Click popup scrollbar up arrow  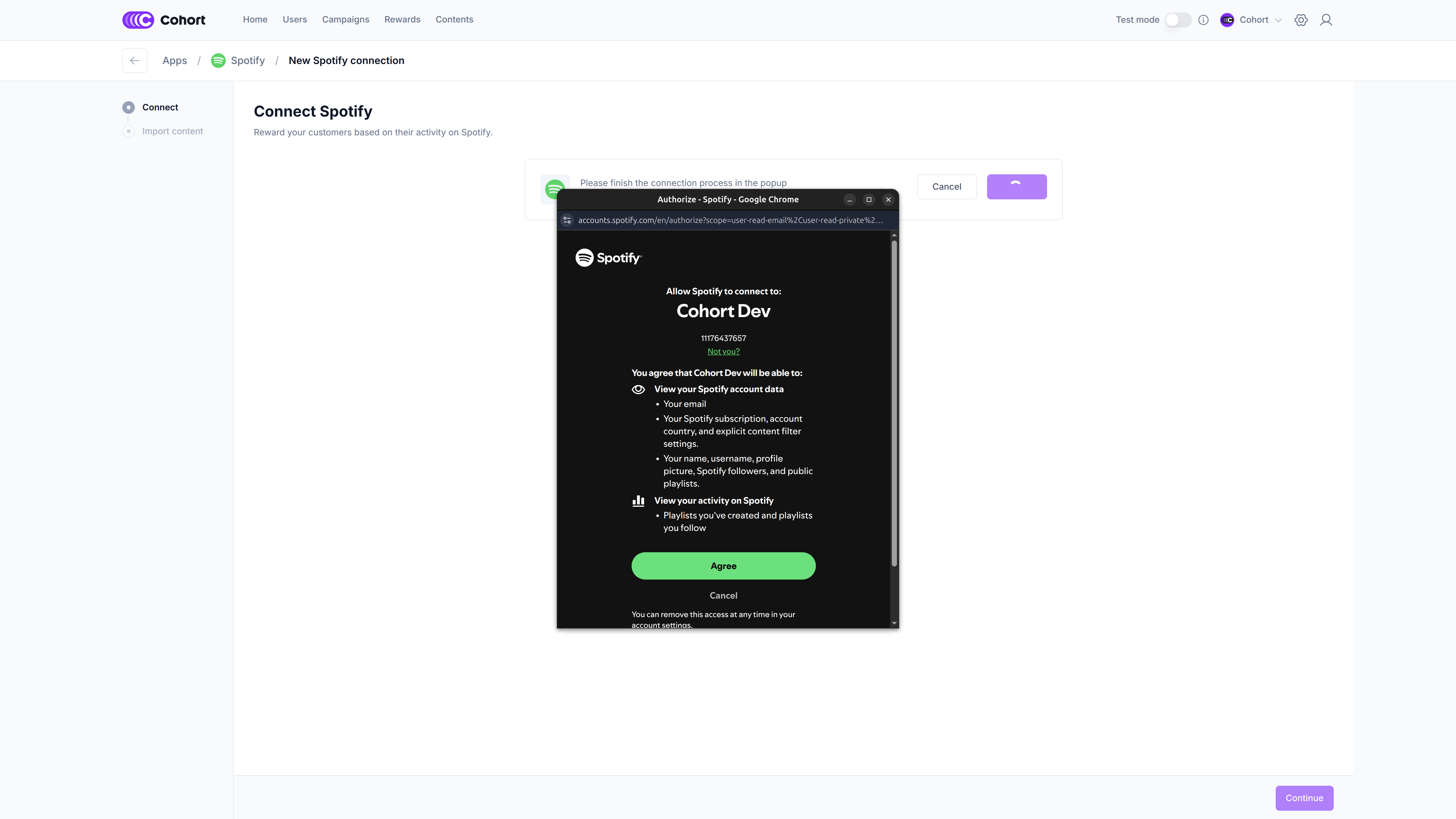894,235
